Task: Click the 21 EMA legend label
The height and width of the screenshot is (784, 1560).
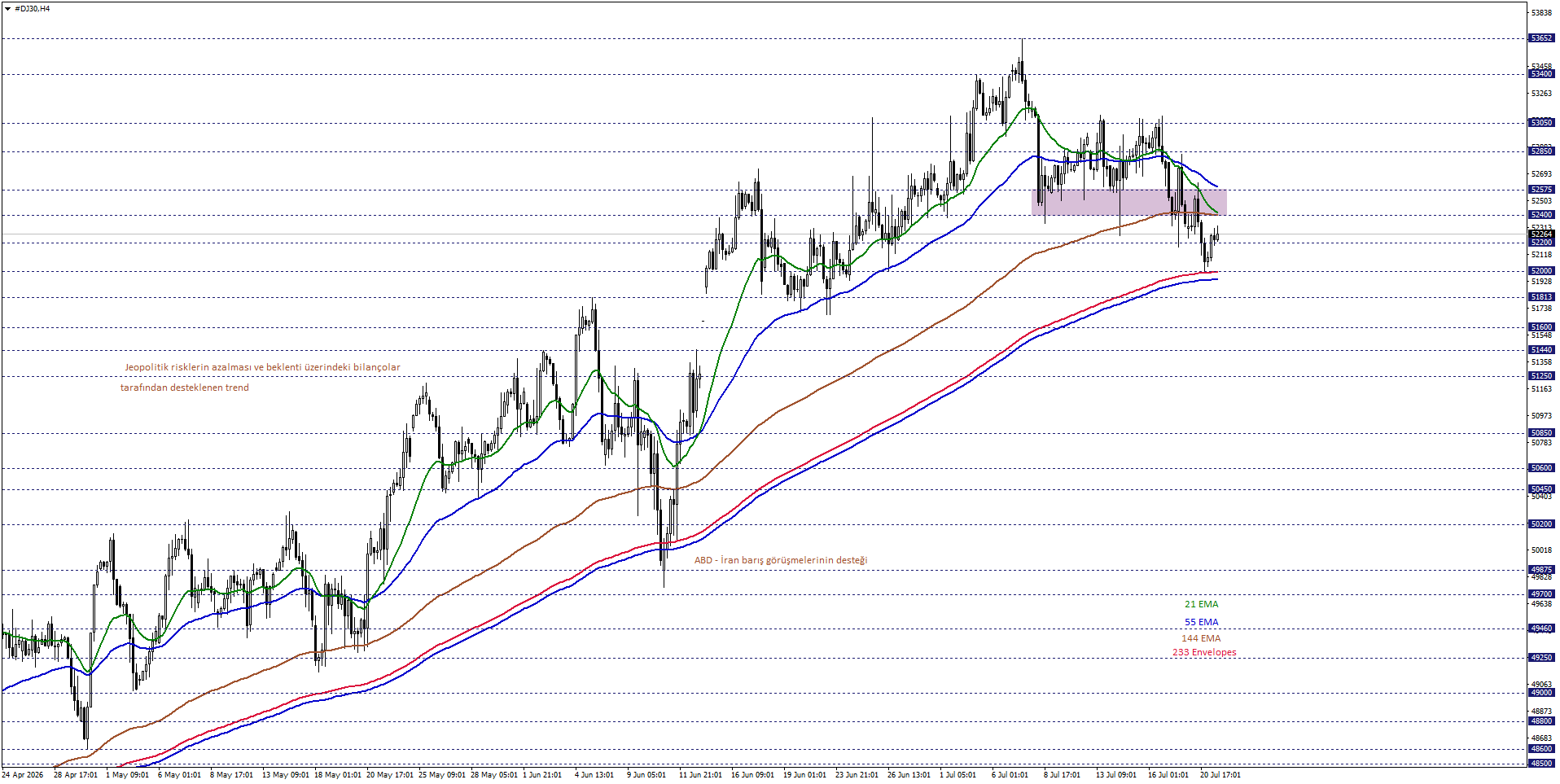Action: coord(1201,604)
